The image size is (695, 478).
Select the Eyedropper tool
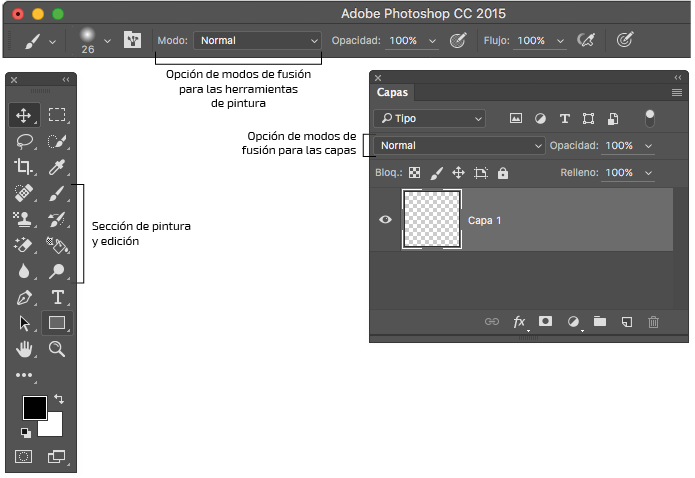click(x=57, y=167)
